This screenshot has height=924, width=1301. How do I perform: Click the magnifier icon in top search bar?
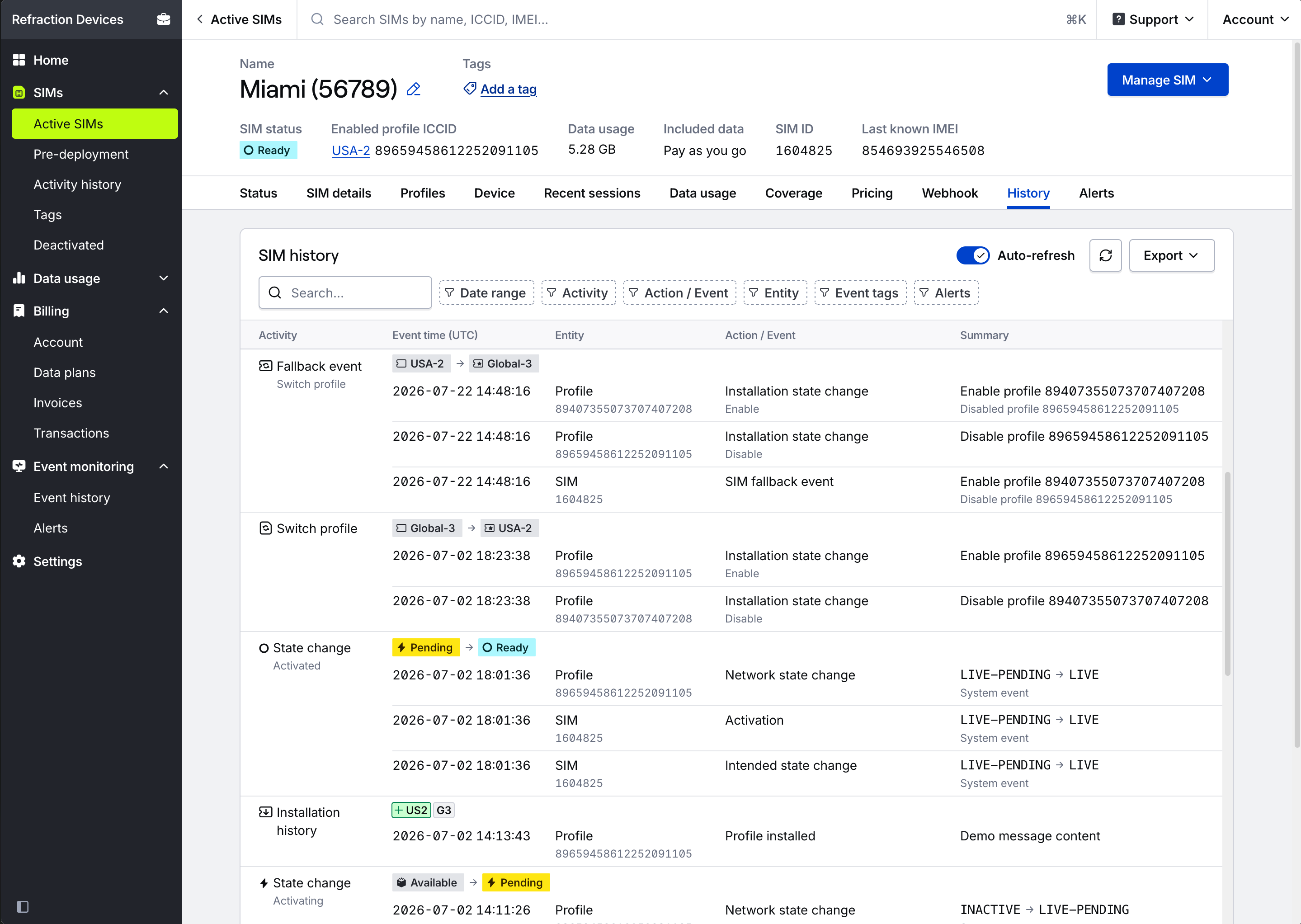317,19
